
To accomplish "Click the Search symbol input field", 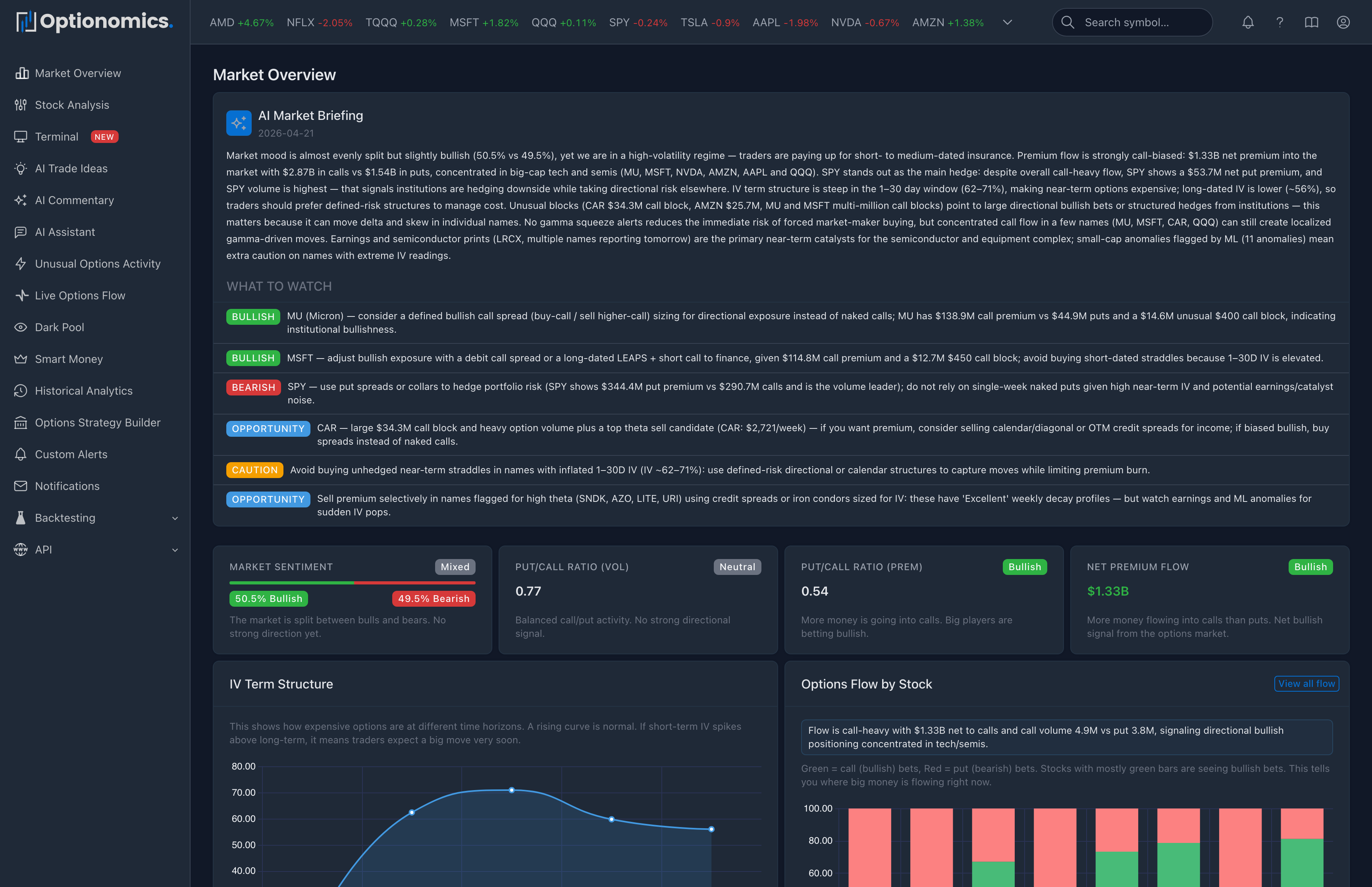I will pos(1132,22).
